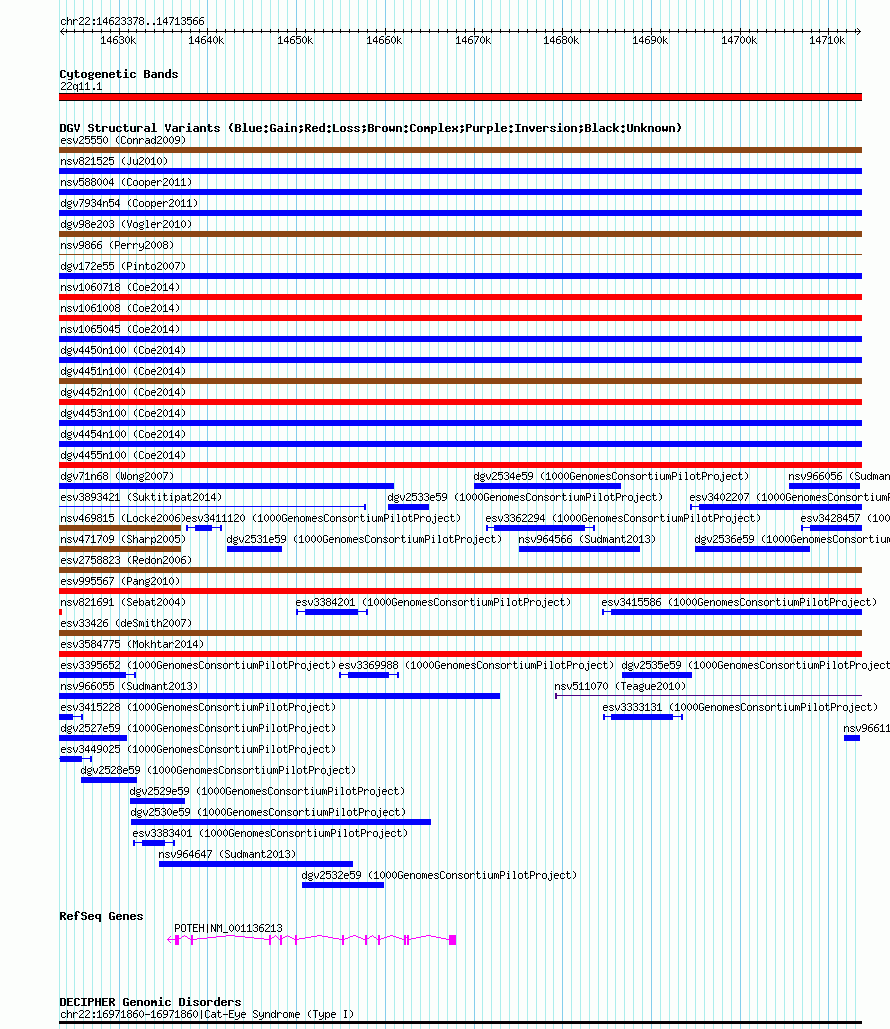Screen dimensions: 890x1029
Task: Open the POTEH|NM_001136213 gene label
Action: pyautogui.click(x=228, y=929)
